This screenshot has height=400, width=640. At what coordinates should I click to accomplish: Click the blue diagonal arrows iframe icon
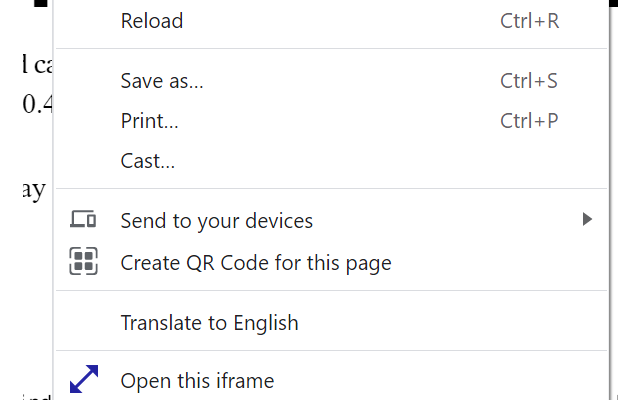(x=83, y=380)
